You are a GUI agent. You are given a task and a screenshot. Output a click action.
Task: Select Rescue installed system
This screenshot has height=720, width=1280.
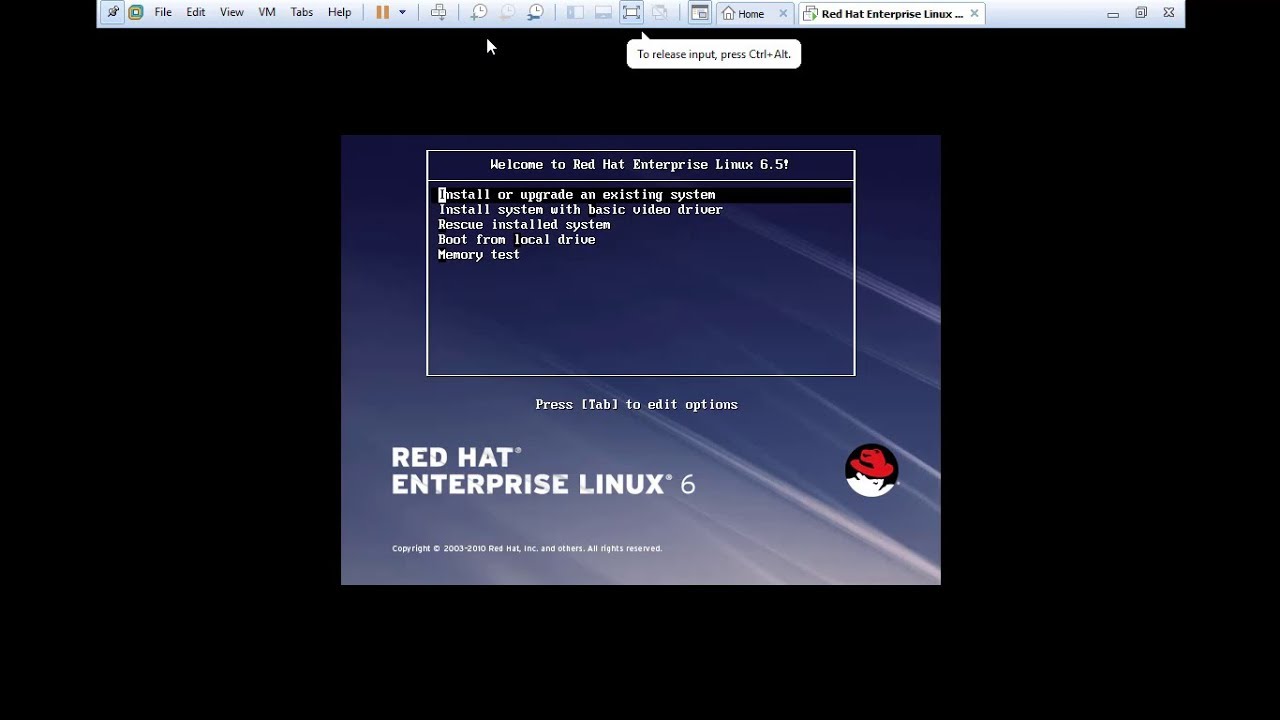tap(524, 225)
